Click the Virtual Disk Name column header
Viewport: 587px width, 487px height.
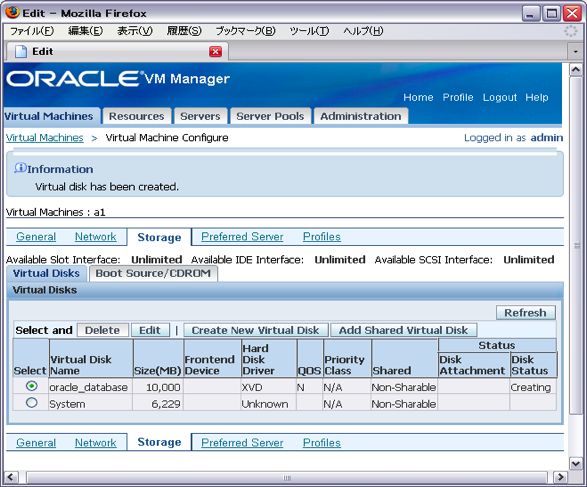(91, 359)
